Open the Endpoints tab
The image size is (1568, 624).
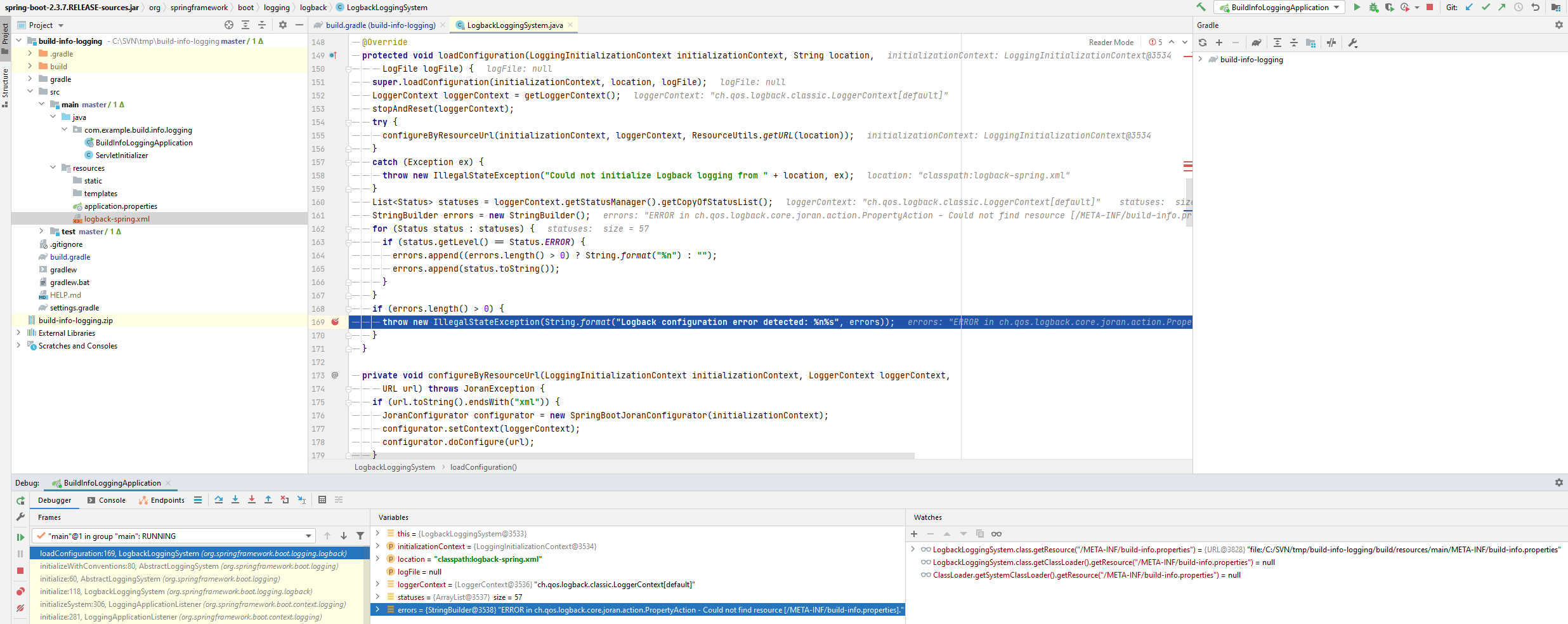[x=162, y=500]
